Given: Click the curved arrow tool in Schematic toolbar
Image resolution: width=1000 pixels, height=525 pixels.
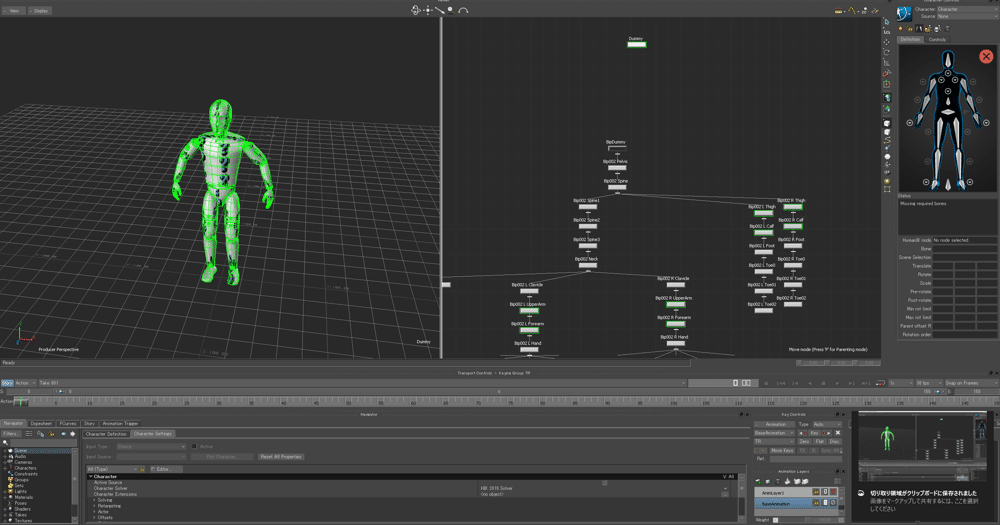Looking at the screenshot, I should [463, 10].
